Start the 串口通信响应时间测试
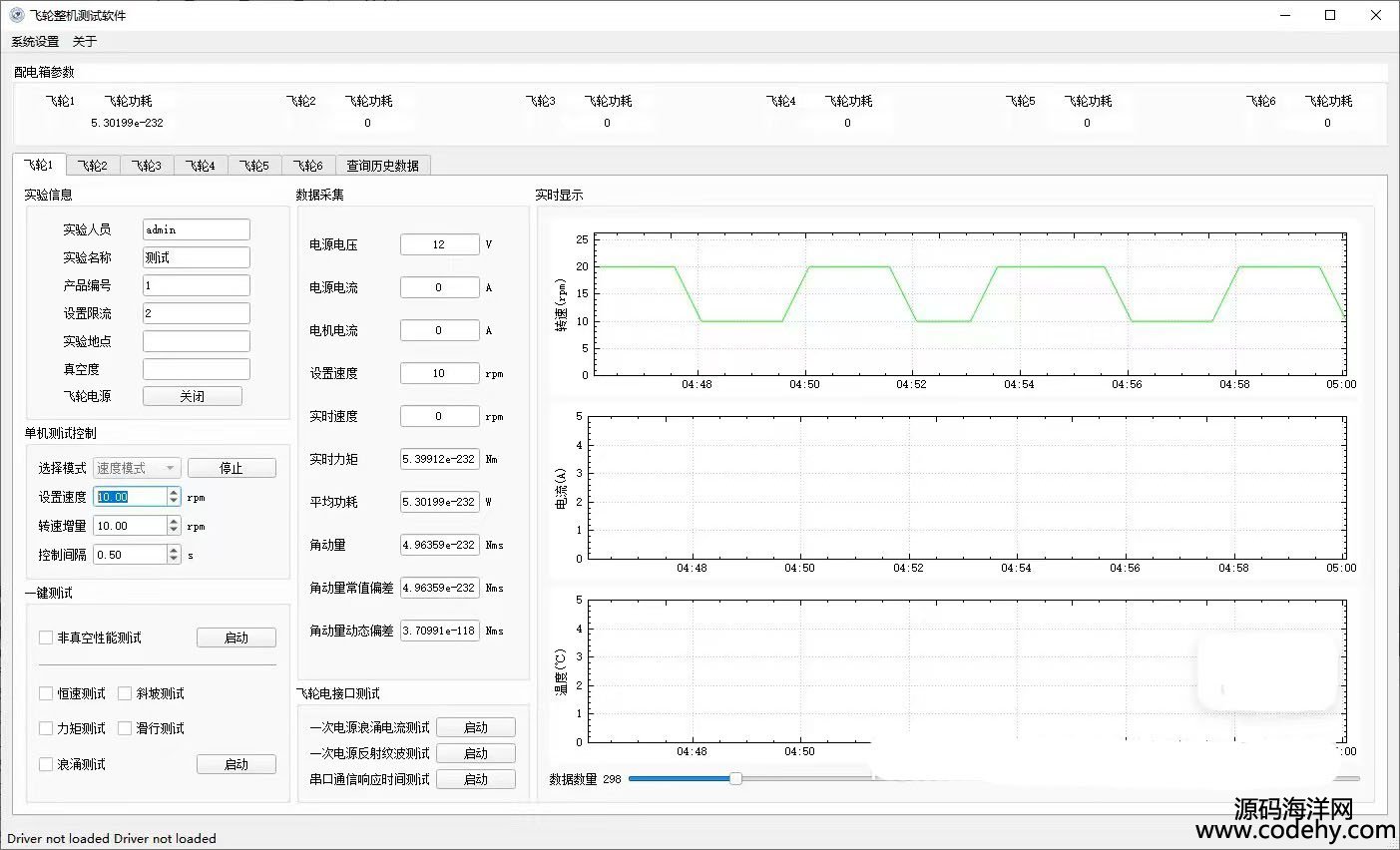Screen dimensions: 1400x850 (476, 779)
